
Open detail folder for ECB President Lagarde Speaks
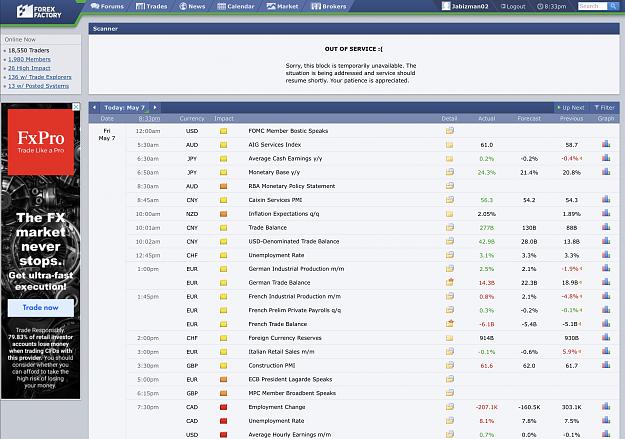450,379
